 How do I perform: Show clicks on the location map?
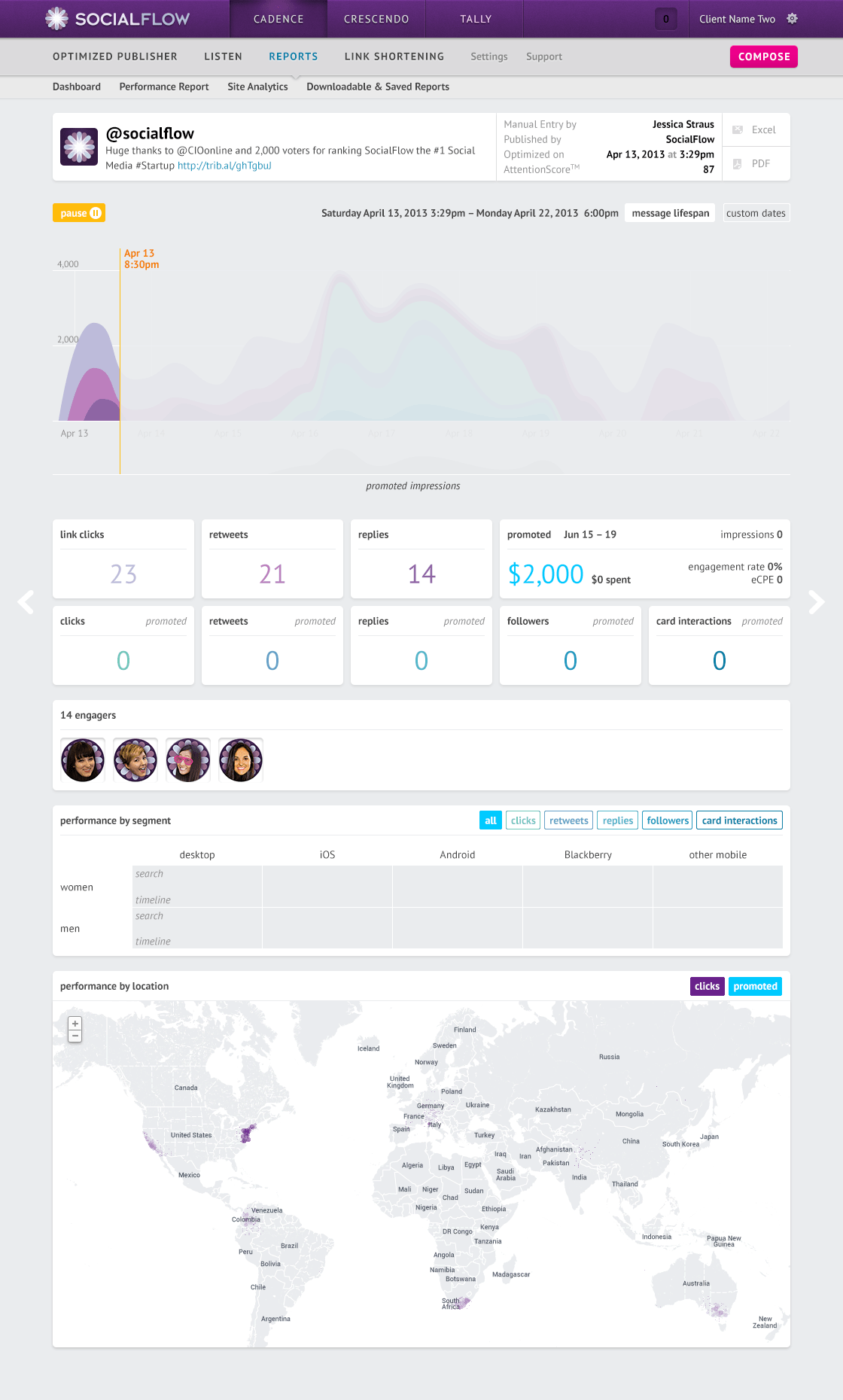tap(708, 986)
